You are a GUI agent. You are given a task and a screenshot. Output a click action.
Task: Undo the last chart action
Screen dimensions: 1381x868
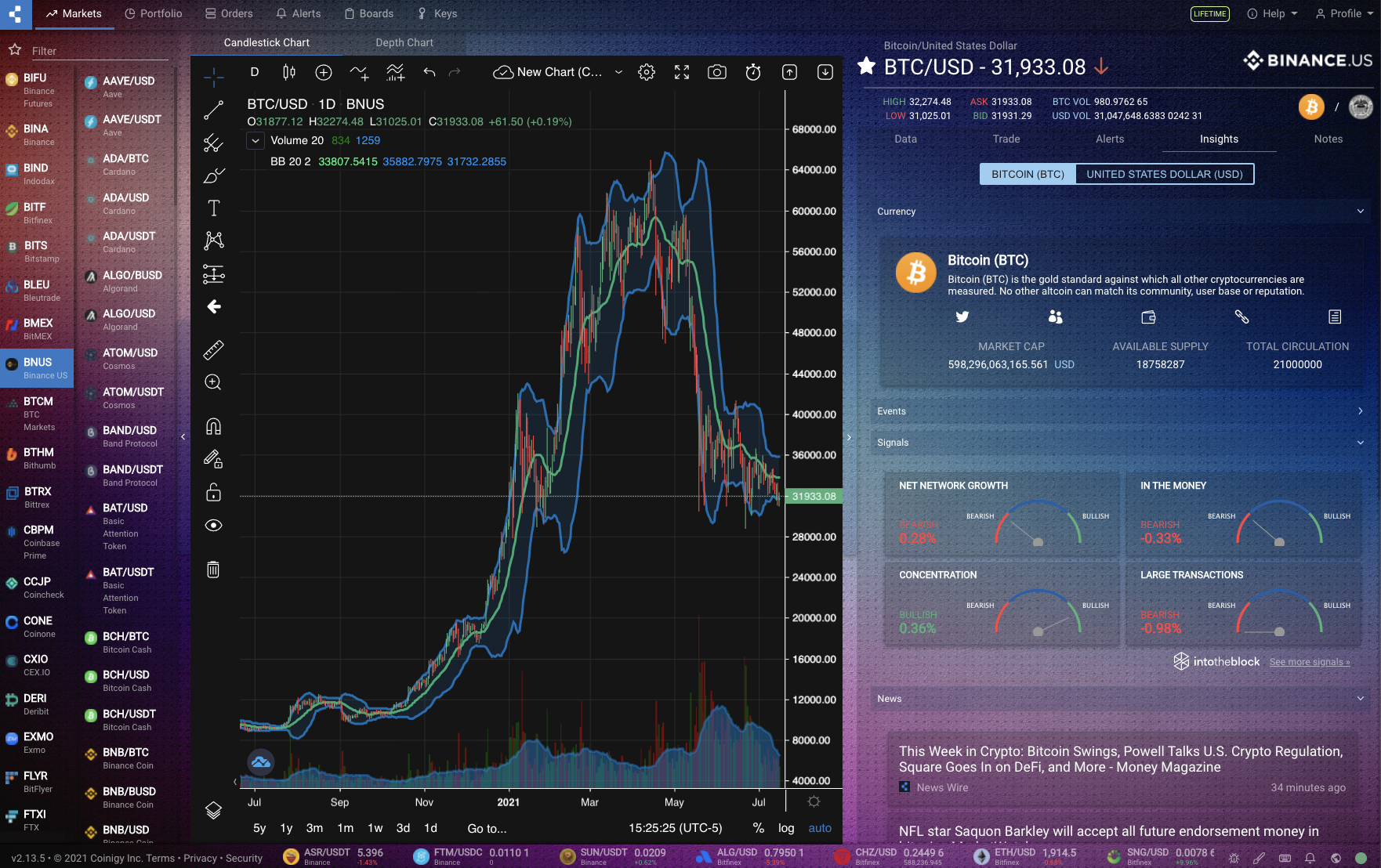[x=430, y=72]
